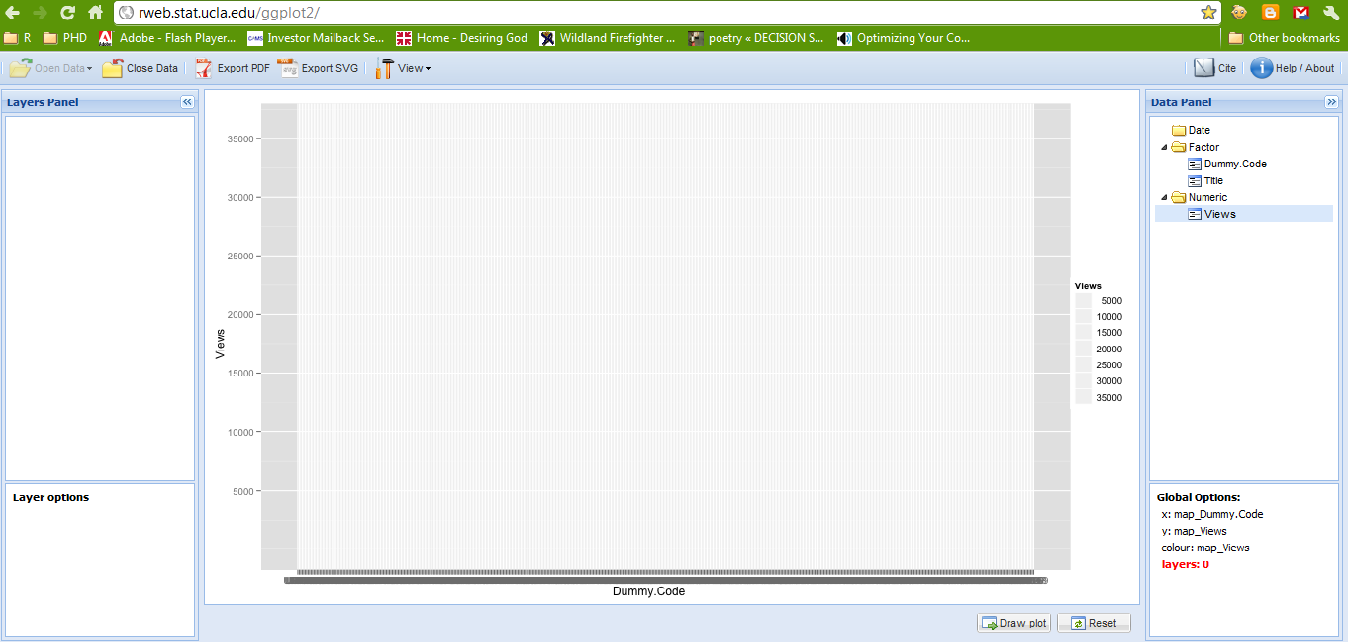Open Help / About info icon

(x=1261, y=68)
